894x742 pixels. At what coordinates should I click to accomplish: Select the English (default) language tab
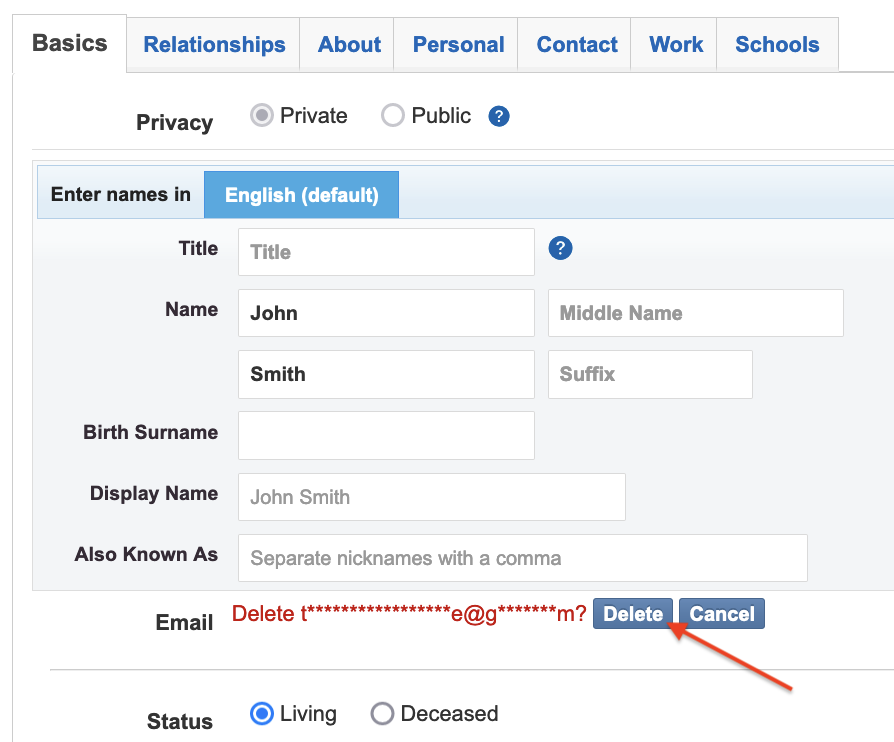(x=302, y=195)
